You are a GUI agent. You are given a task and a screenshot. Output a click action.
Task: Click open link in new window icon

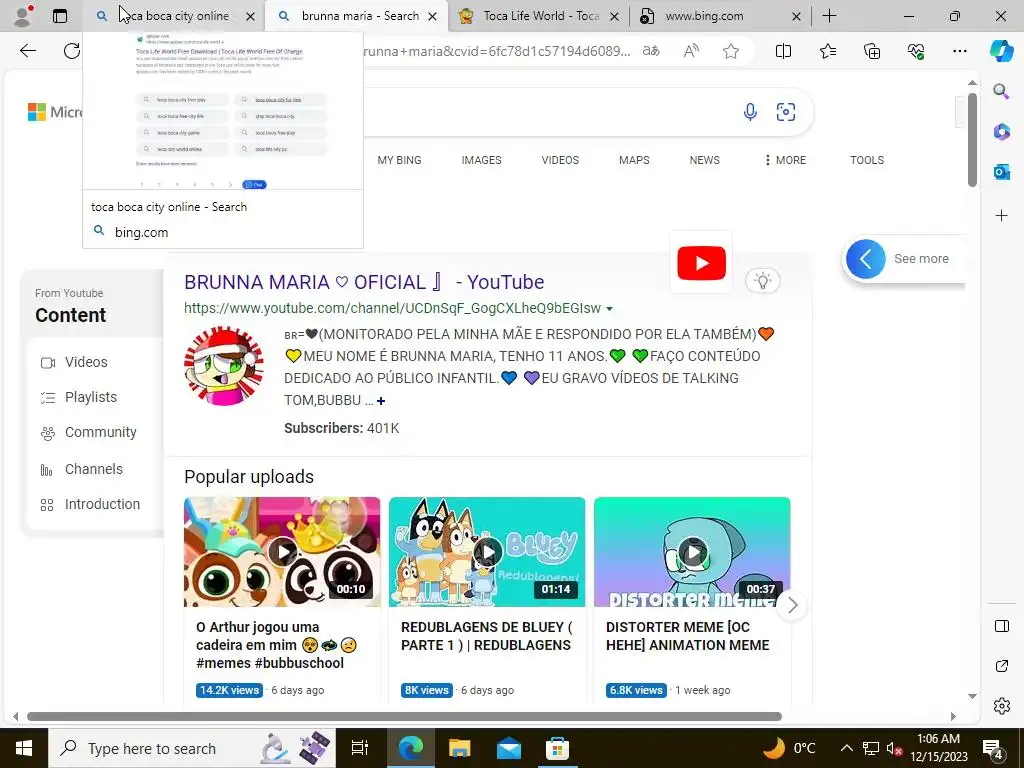pyautogui.click(x=1001, y=666)
